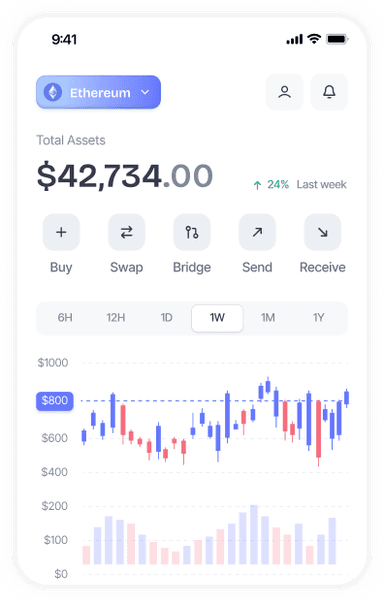The width and height of the screenshot is (384, 602).
Task: Tap the Send arrow icon
Action: [257, 232]
